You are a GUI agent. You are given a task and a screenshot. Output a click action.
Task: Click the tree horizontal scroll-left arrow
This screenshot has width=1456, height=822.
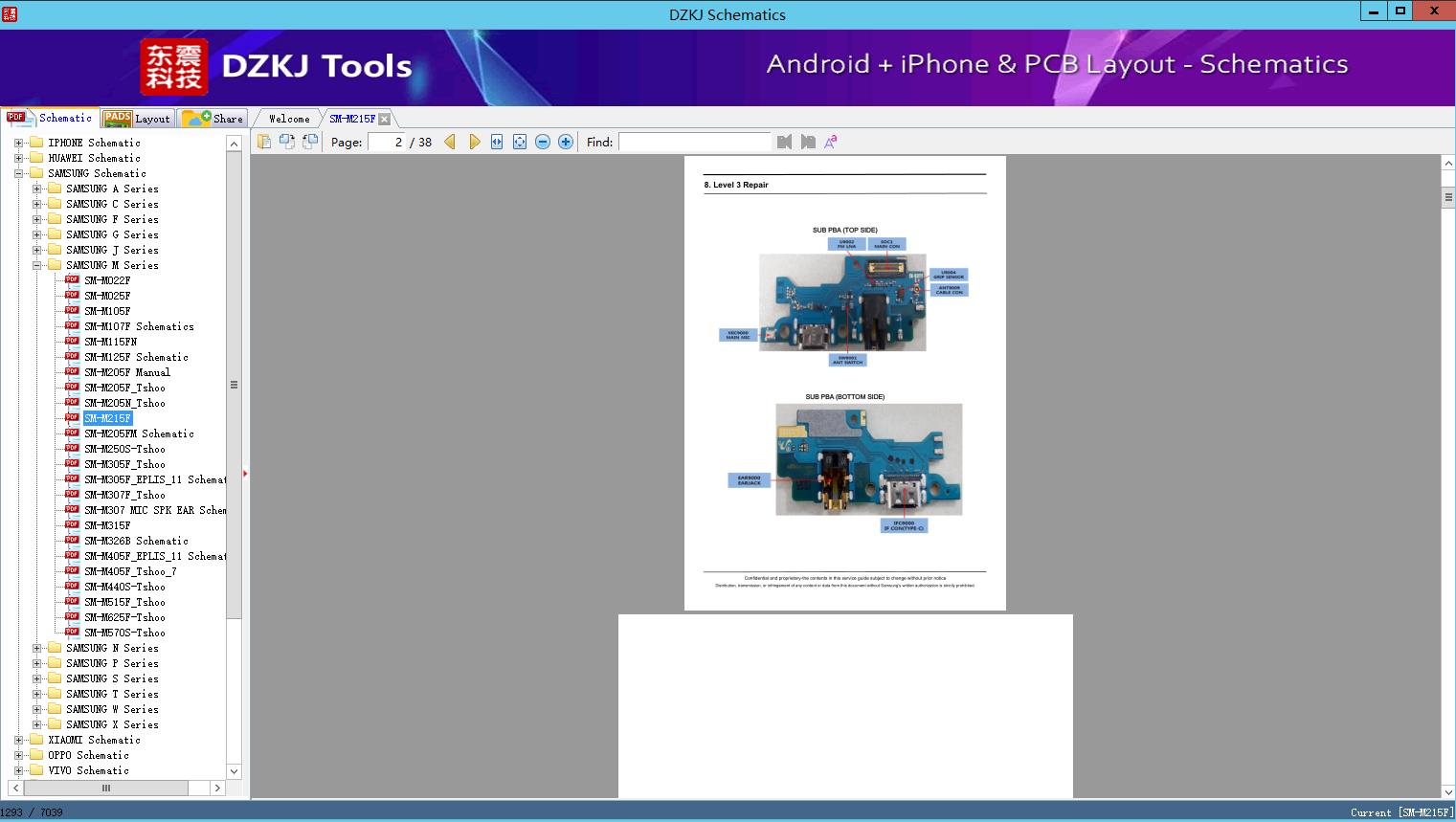(x=13, y=789)
